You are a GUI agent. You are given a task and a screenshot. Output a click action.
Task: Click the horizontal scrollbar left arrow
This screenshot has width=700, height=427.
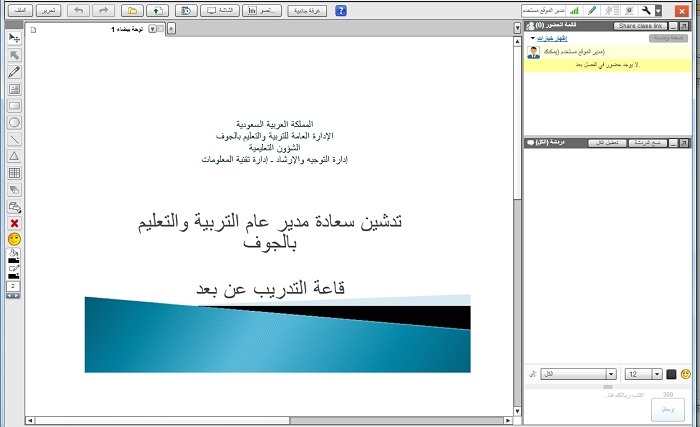point(30,420)
